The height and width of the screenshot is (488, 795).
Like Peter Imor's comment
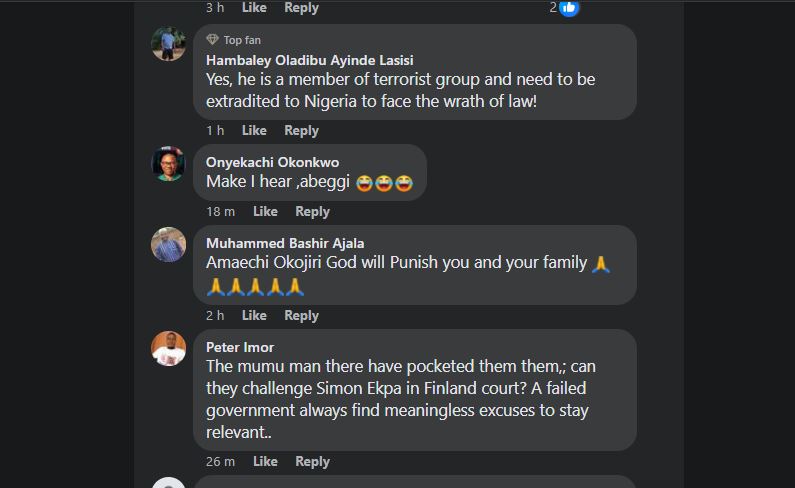[265, 461]
